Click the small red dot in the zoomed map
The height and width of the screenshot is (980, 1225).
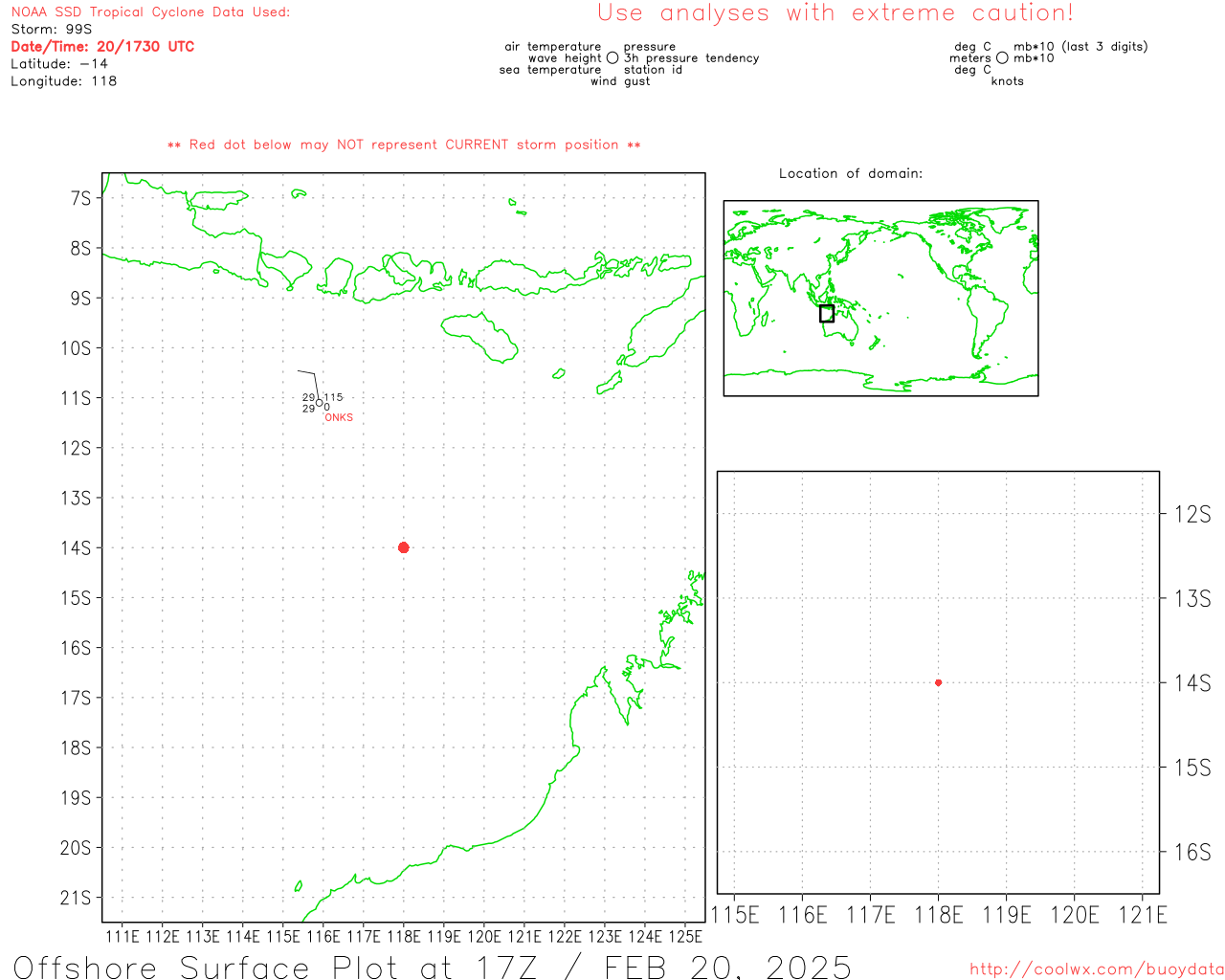938,682
